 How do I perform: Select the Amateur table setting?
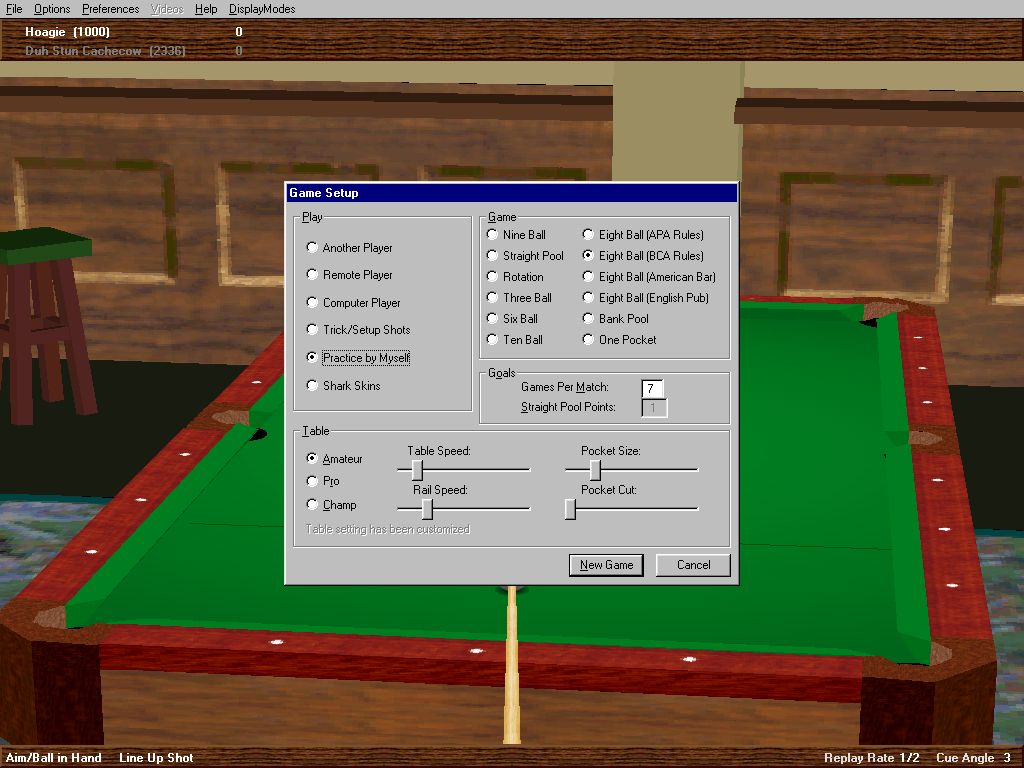334,458
